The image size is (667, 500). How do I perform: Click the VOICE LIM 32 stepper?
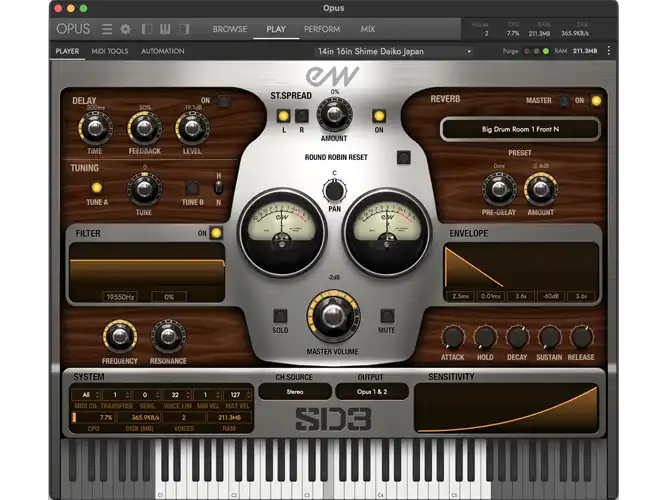[x=176, y=395]
